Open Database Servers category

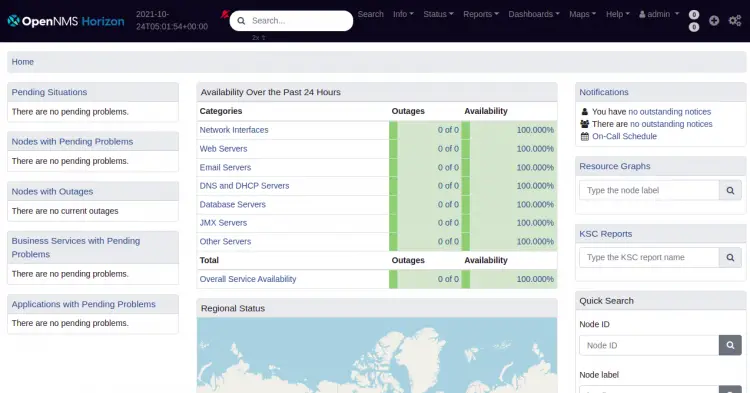232,204
